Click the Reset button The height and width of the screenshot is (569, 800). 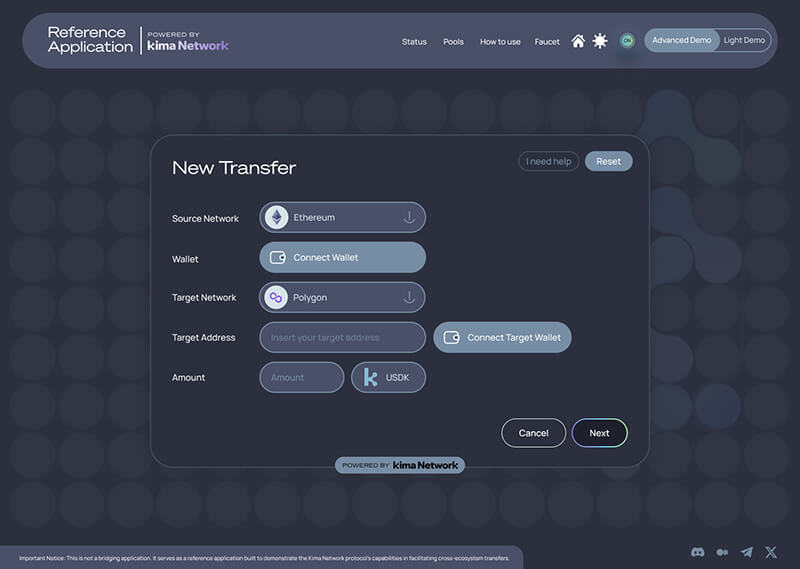point(609,161)
